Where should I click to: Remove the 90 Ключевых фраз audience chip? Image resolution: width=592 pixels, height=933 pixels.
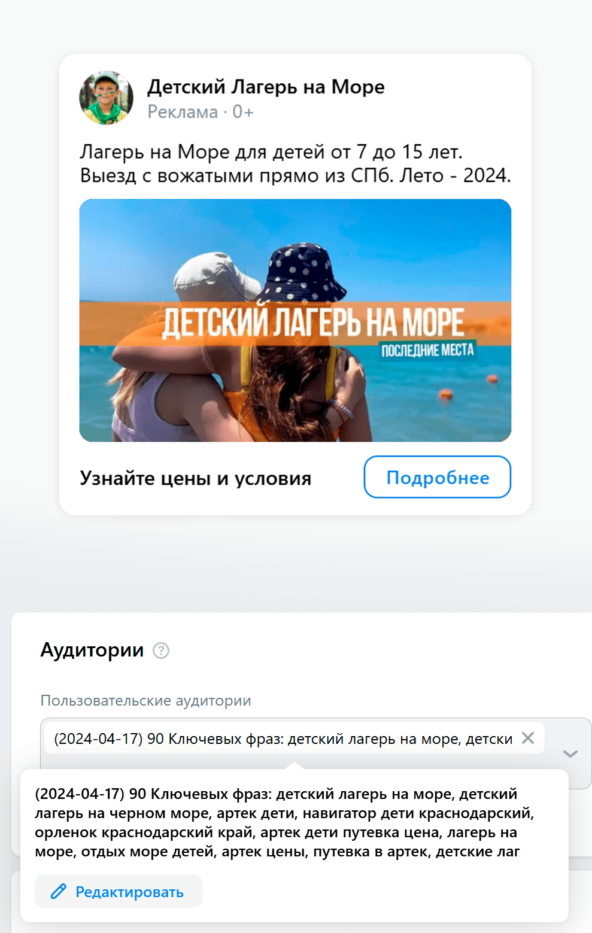pyautogui.click(x=528, y=738)
